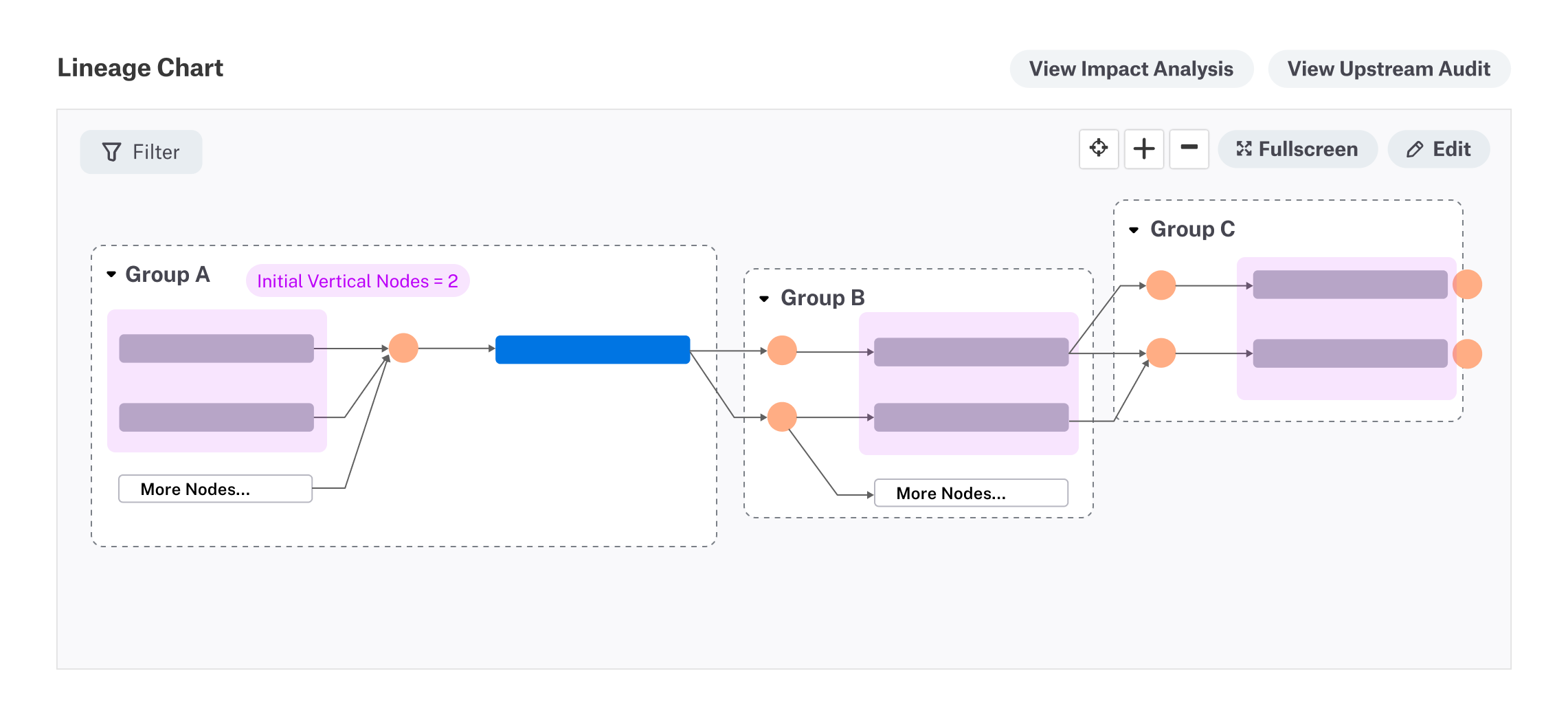Screen dimensions: 1568x726
Task: Select the Initial Vertical Nodes = 2 badge
Action: pyautogui.click(x=357, y=280)
